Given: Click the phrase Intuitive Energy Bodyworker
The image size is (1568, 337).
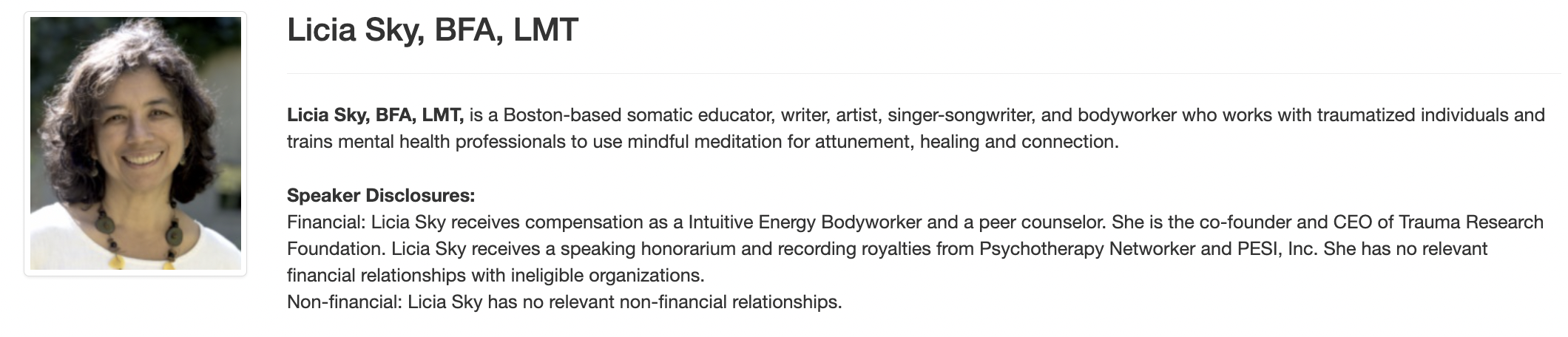Looking at the screenshot, I should pos(805,222).
